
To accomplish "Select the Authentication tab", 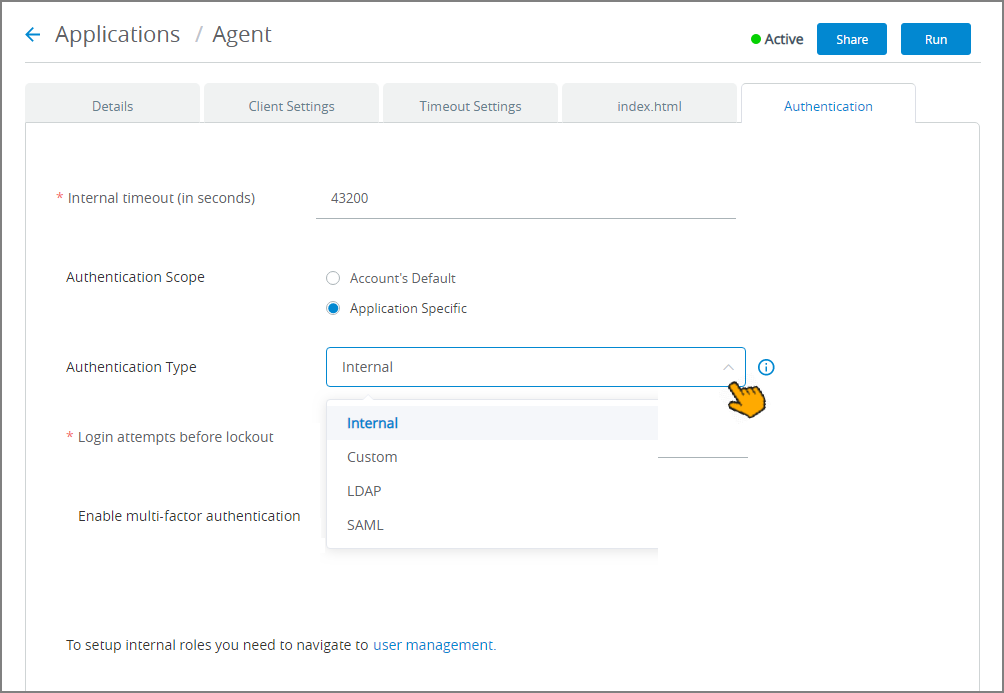I will (x=829, y=104).
